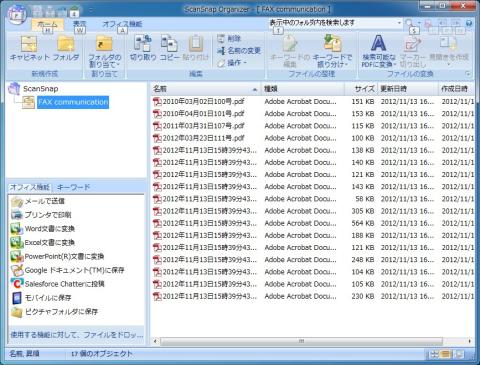Screen dimensions: 480x365
Task: Sort the list by the 名前 column header
Action: pos(205,89)
